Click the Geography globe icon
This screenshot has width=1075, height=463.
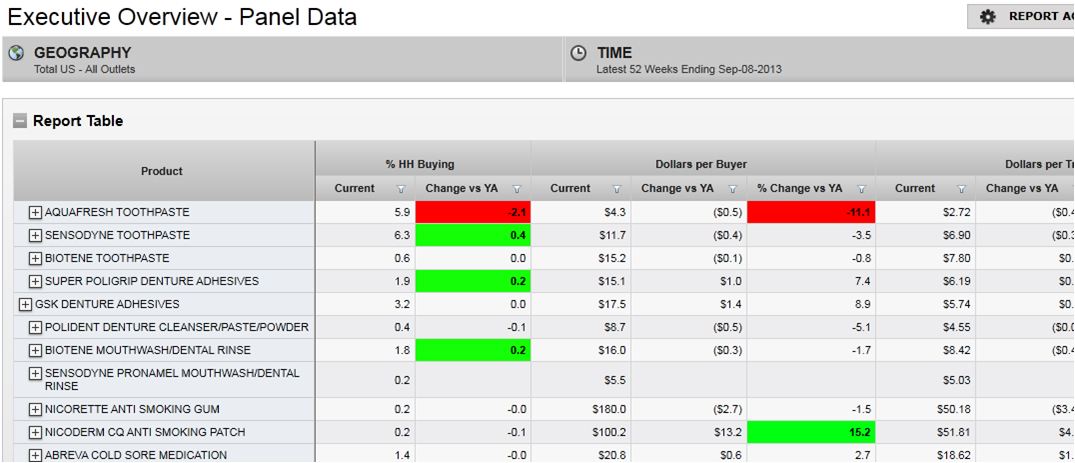click(17, 53)
